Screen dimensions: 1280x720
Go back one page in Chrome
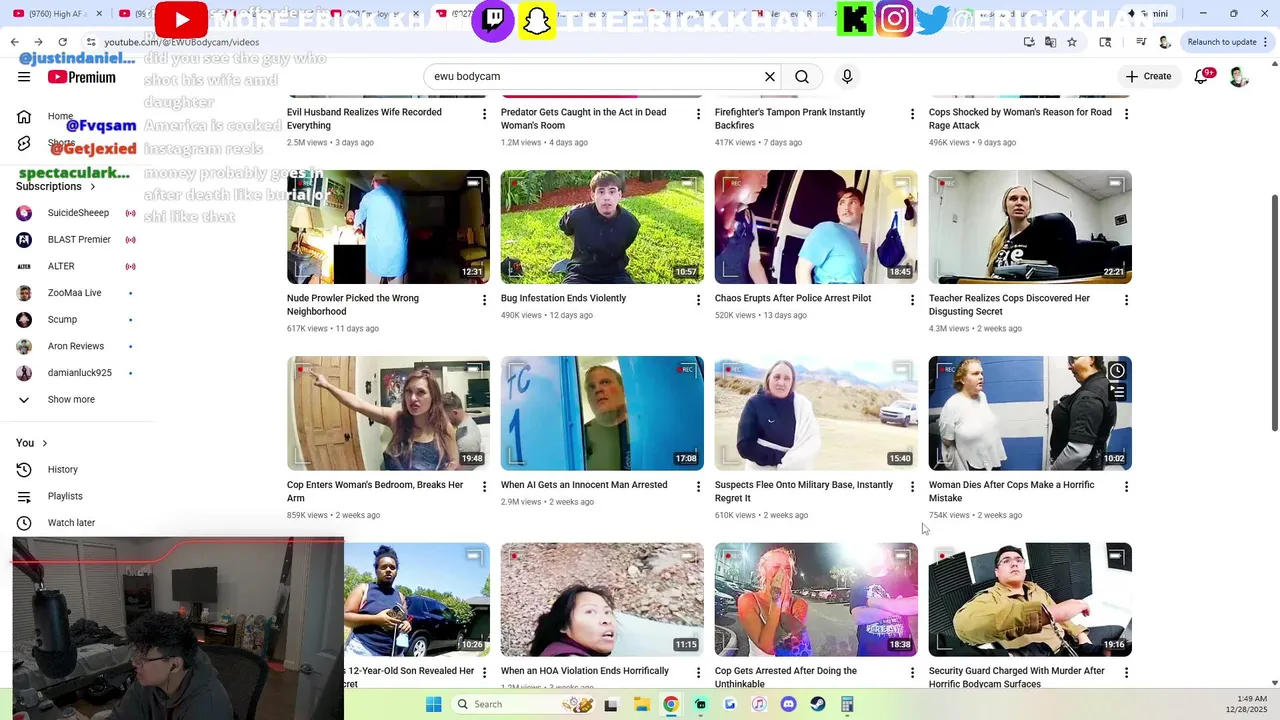pos(15,42)
